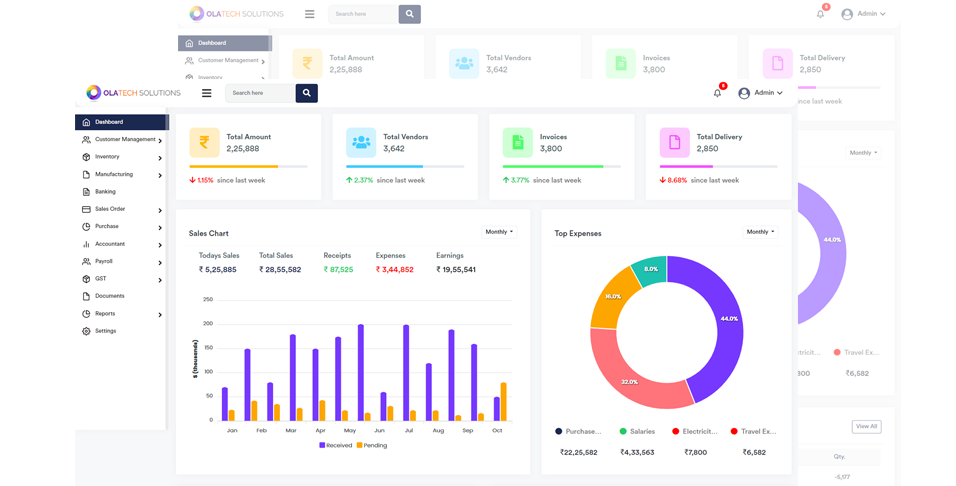956x486 pixels.
Task: Click the Search here field in front window
Action: [260, 93]
